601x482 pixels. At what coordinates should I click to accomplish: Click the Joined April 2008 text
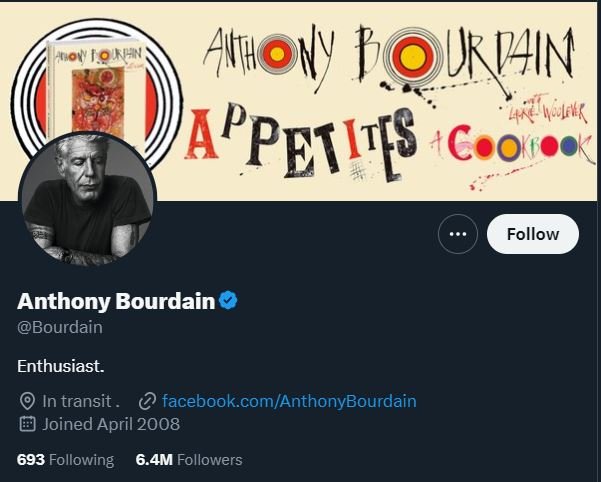(x=111, y=424)
